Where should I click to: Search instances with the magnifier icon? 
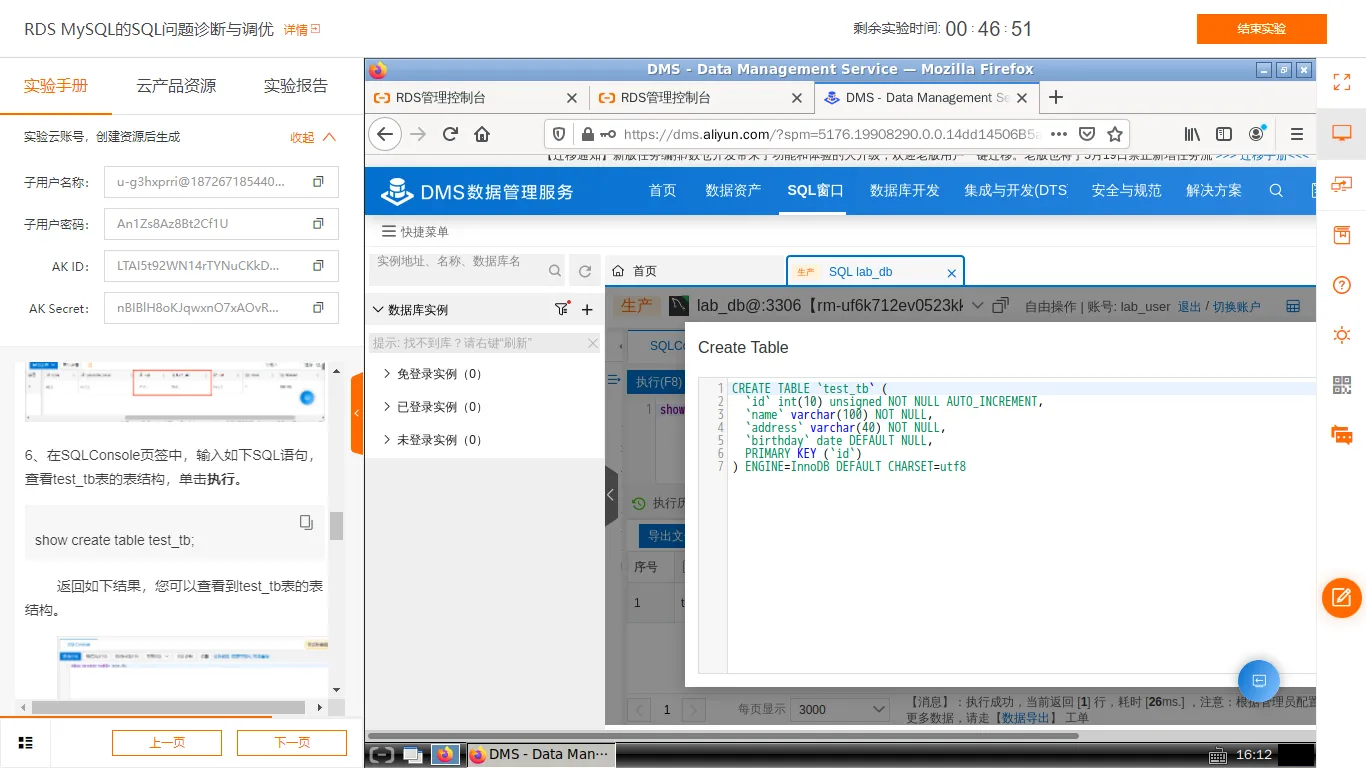coord(555,270)
